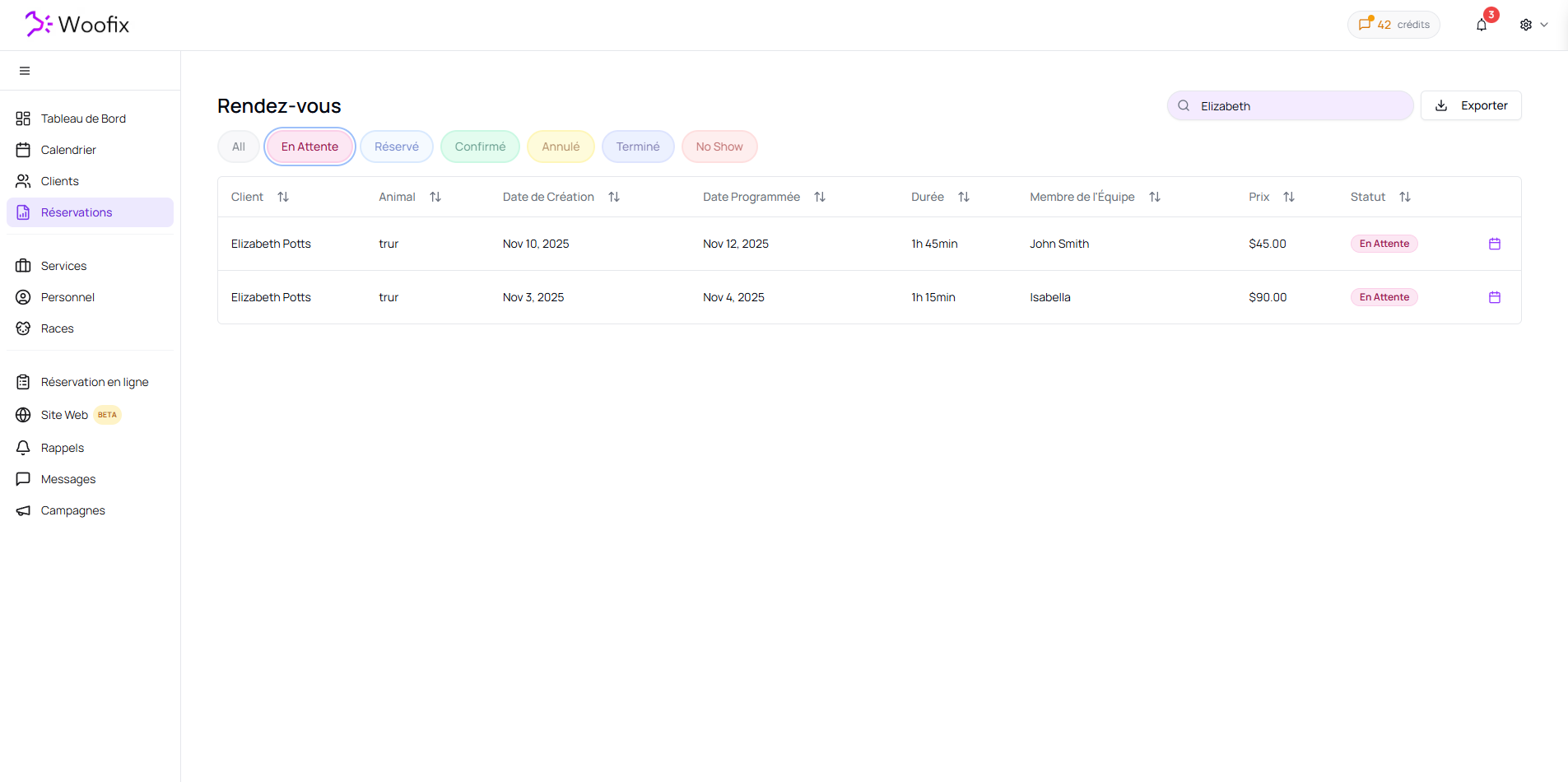1568x782 pixels.
Task: Open Calendrier in the sidebar
Action: click(68, 150)
